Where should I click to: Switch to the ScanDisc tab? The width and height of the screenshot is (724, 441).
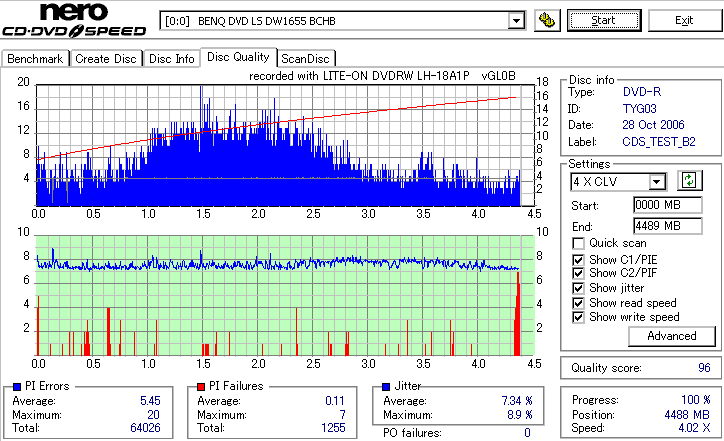tap(305, 59)
